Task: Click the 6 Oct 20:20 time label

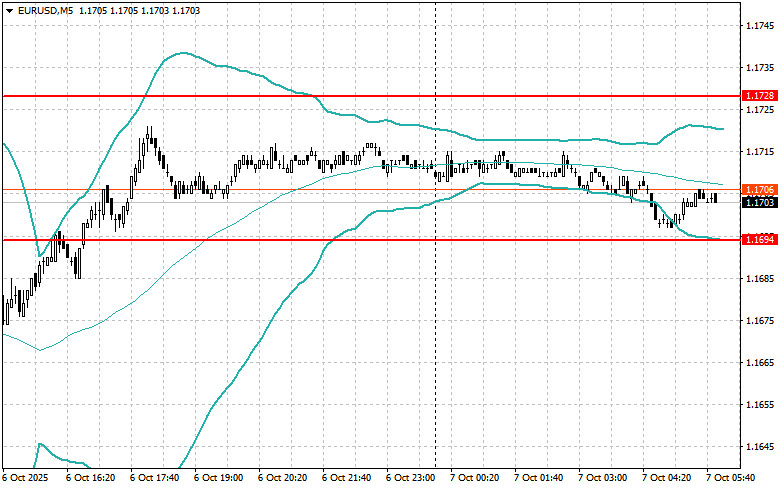Action: [x=282, y=478]
